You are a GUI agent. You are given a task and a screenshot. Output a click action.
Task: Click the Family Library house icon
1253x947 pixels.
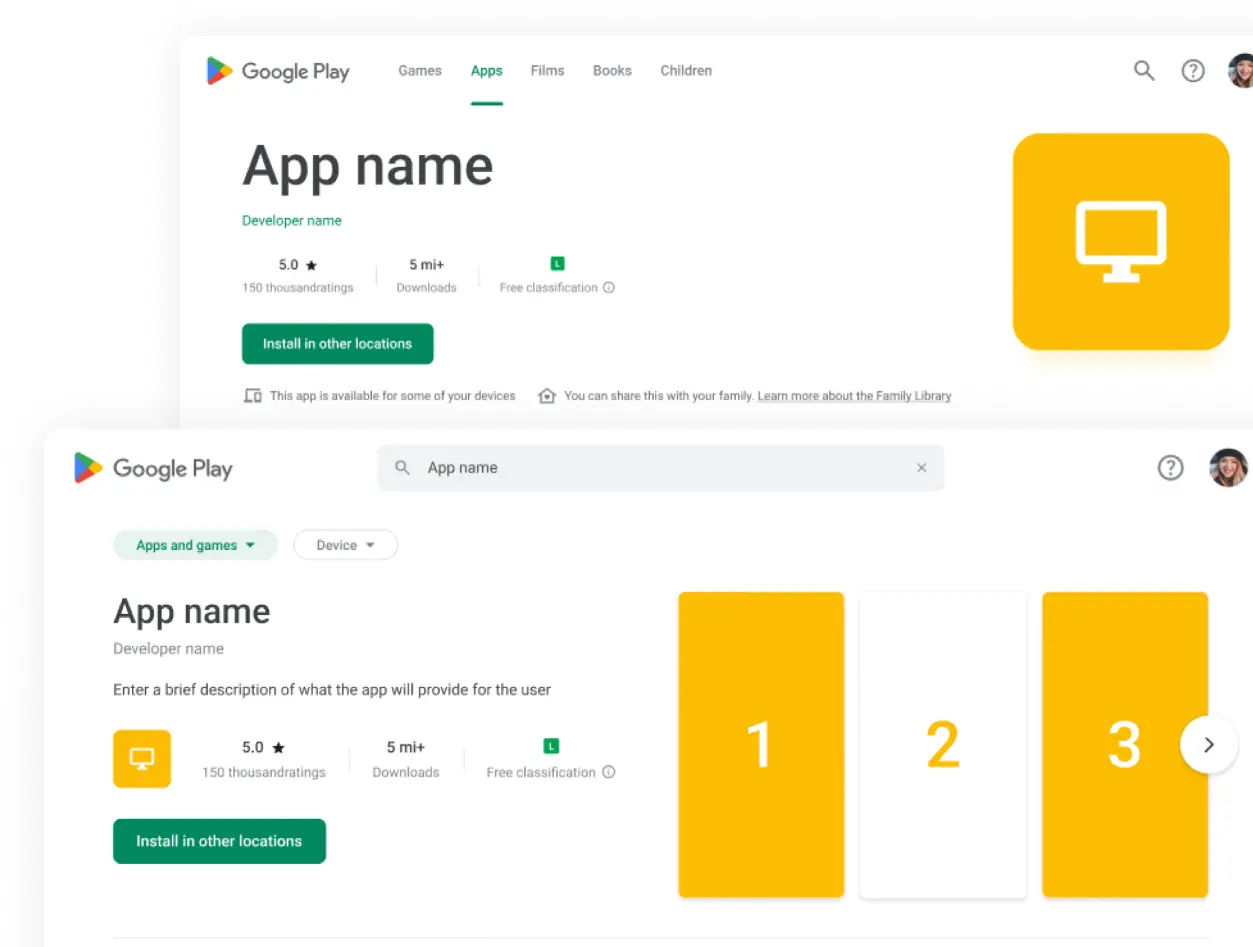point(547,395)
